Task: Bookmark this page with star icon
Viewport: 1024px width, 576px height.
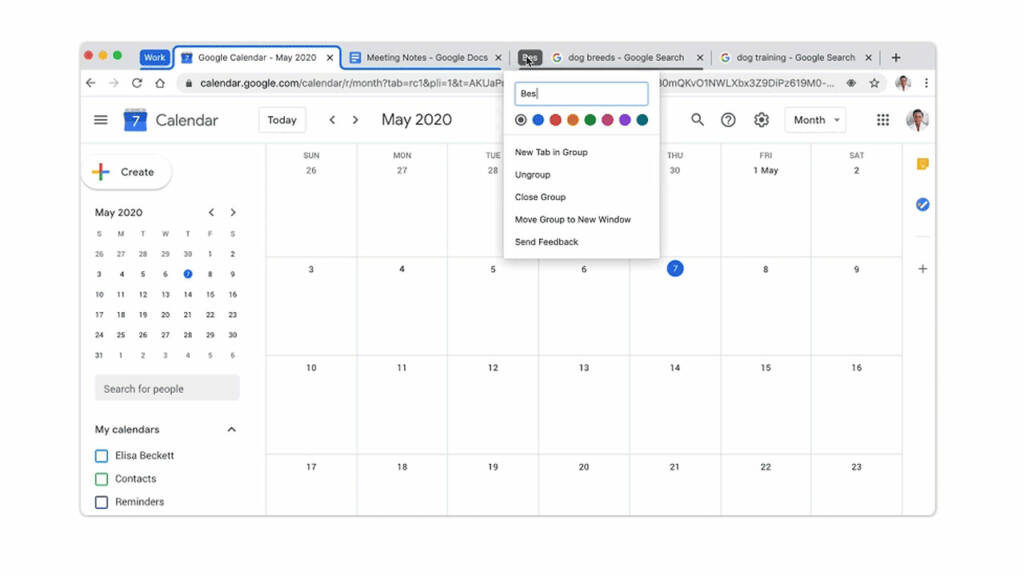Action: point(874,83)
